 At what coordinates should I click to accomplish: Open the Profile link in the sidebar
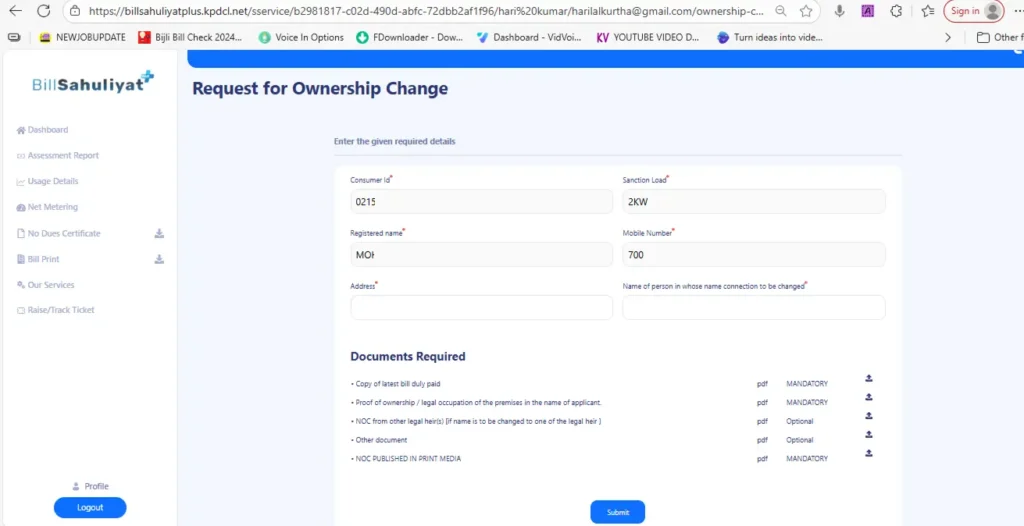(96, 486)
